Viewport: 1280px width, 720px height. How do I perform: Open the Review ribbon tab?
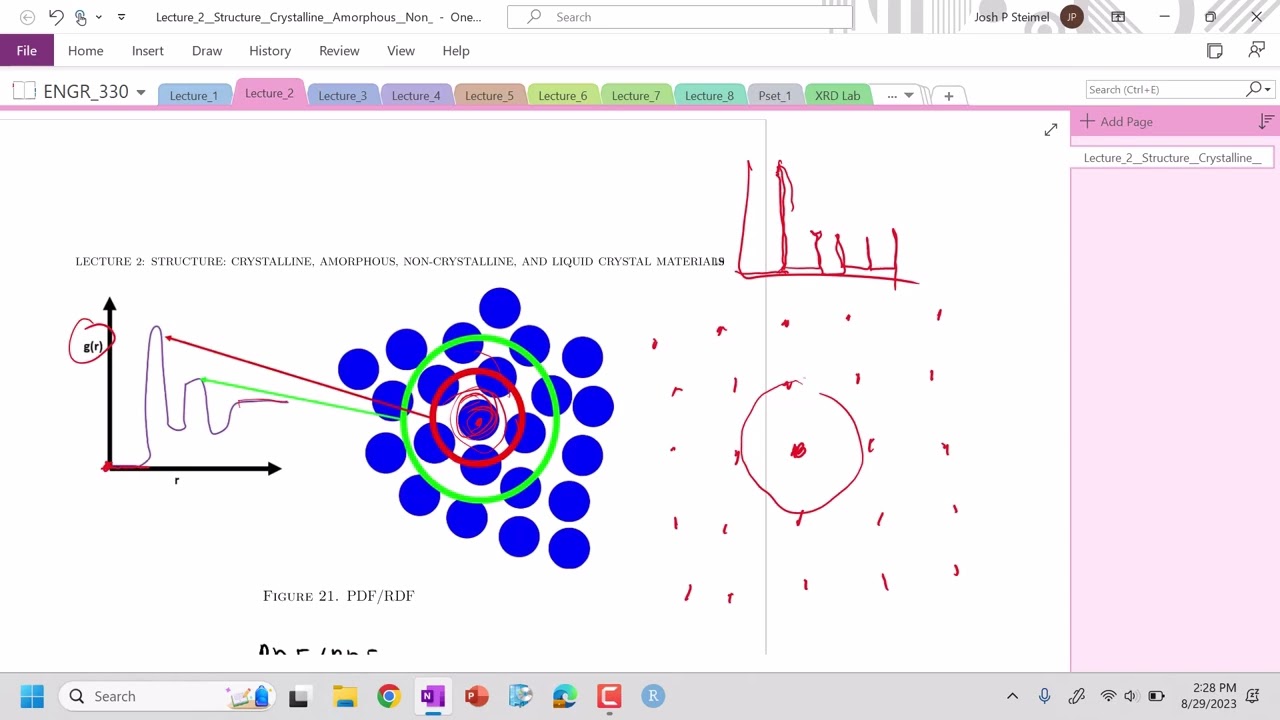click(339, 51)
